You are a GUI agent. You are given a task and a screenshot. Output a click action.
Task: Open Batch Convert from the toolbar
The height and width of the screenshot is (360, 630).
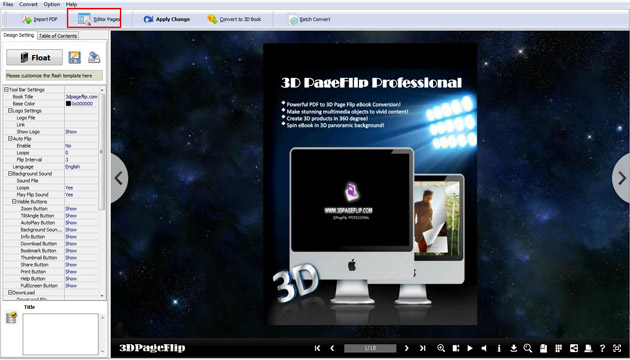pos(309,19)
